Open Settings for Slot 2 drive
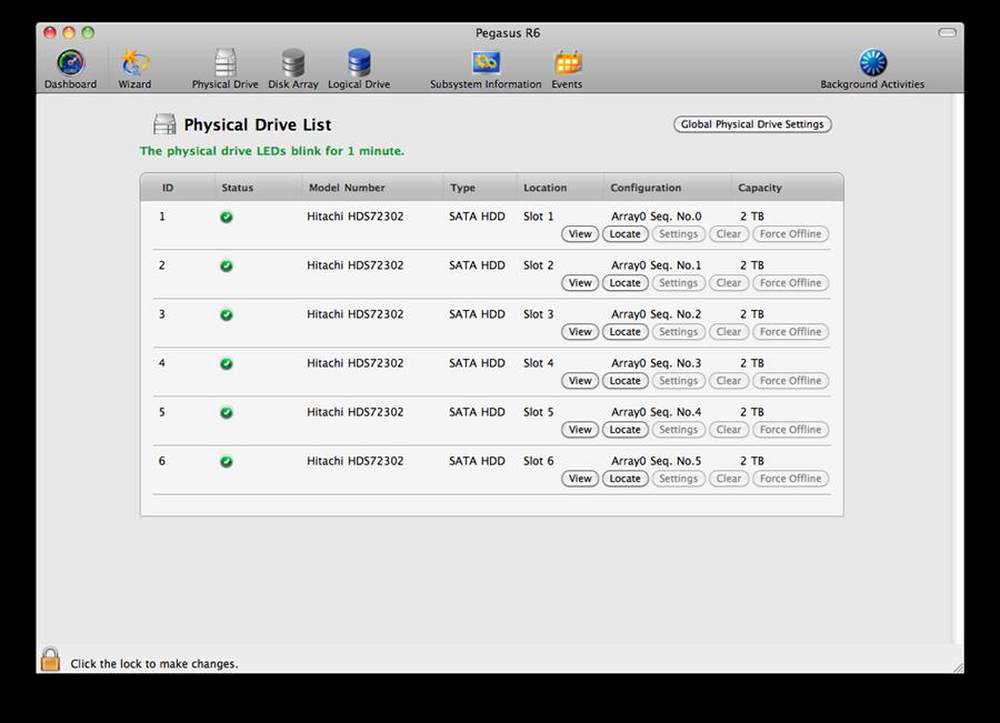 pos(679,283)
